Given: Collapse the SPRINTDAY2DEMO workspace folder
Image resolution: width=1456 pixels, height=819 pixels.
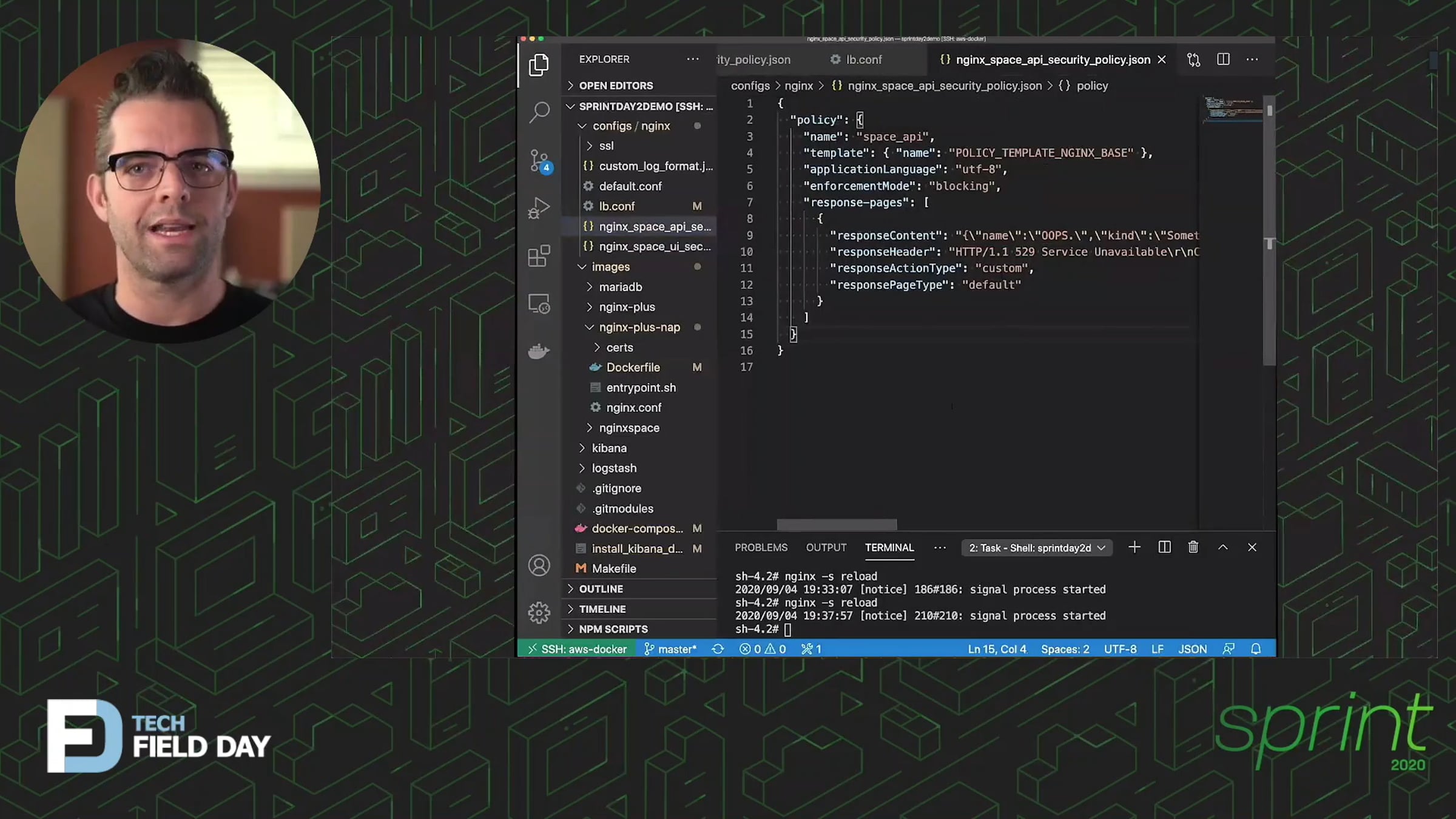Looking at the screenshot, I should coord(640,106).
